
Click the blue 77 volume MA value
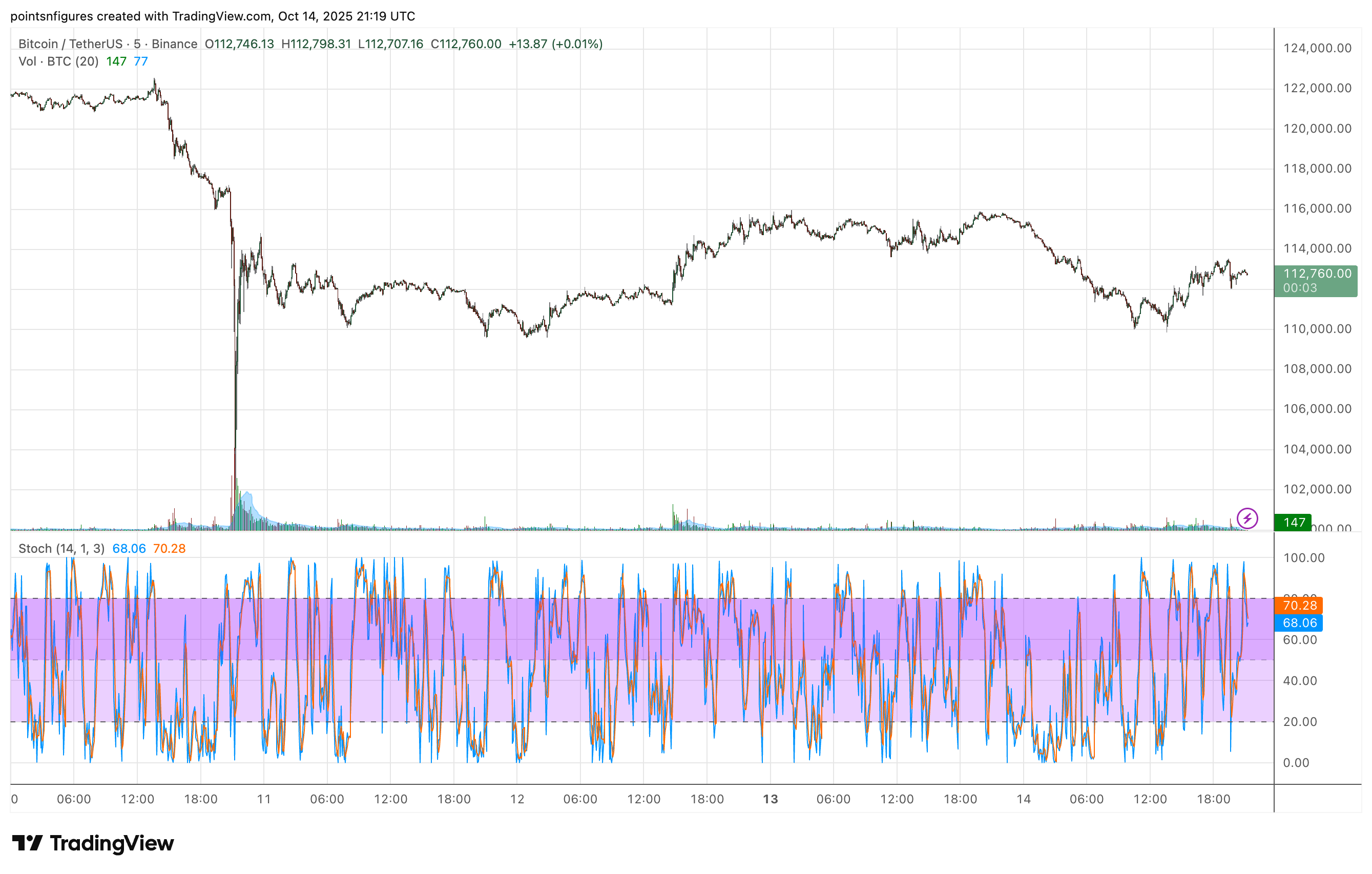(141, 61)
